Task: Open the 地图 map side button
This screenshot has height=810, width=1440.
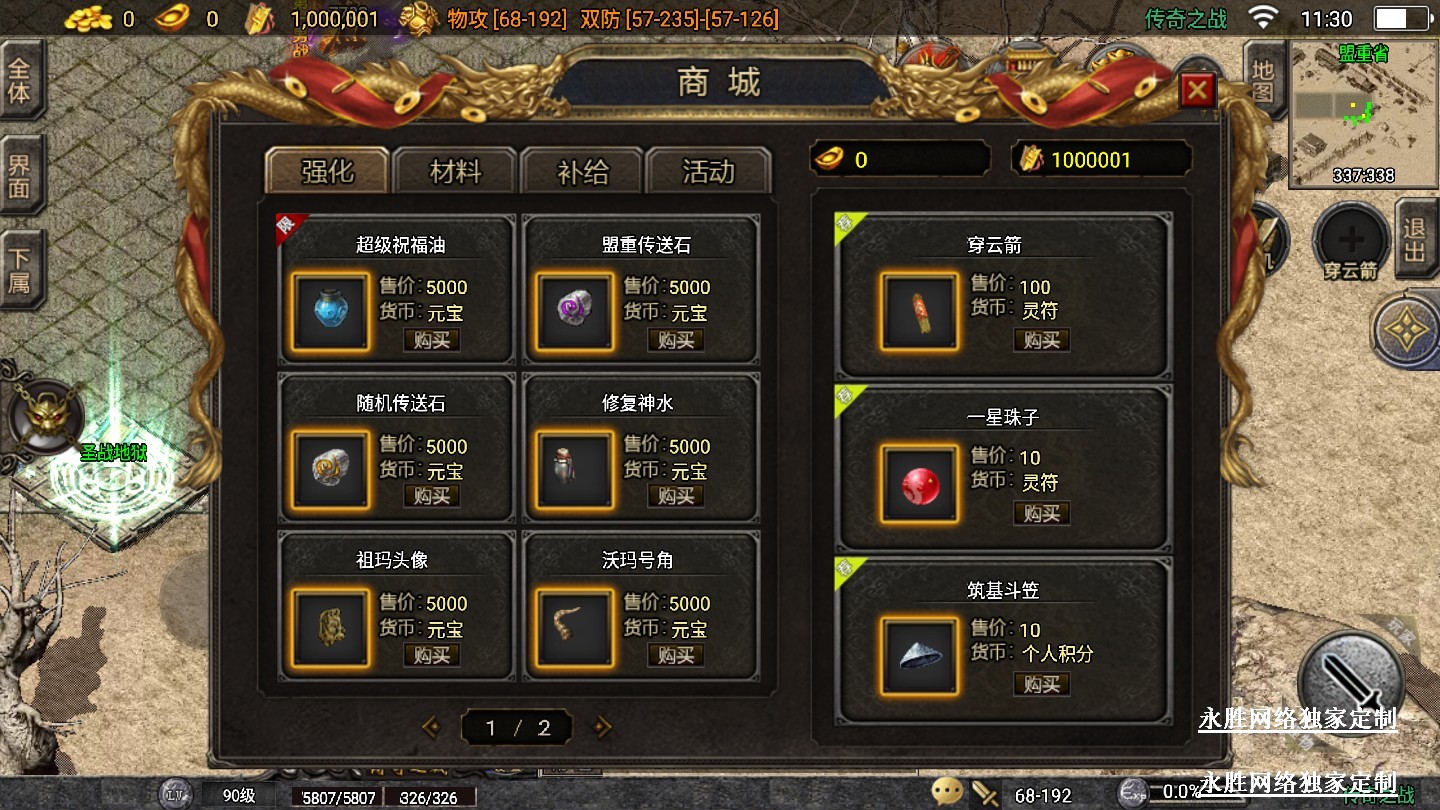Action: 1263,82
